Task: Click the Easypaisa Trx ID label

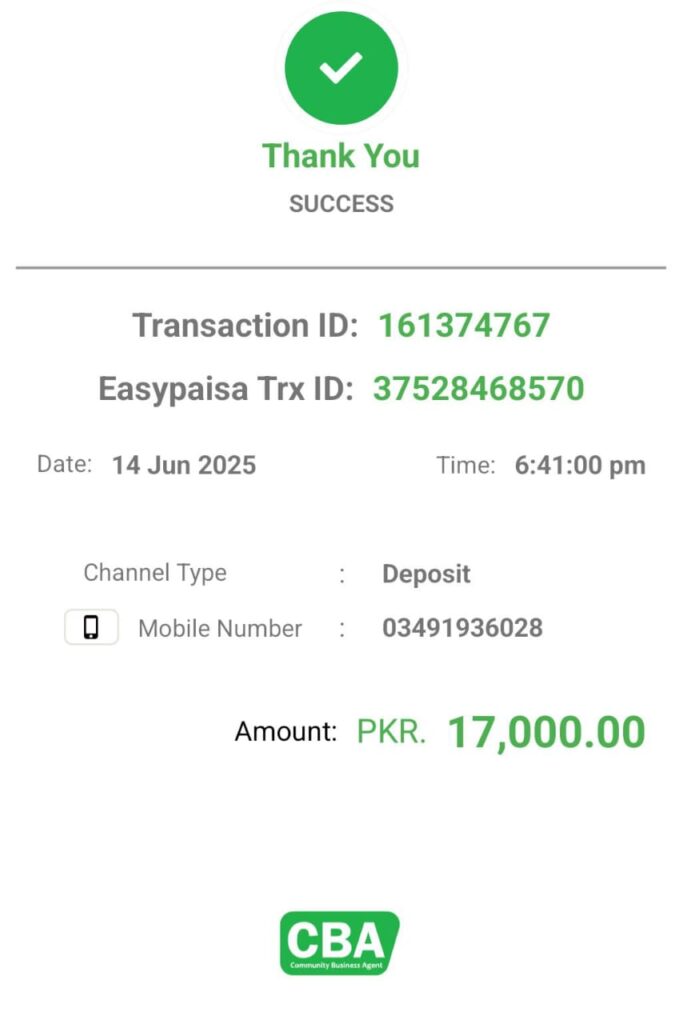Action: pyautogui.click(x=226, y=389)
